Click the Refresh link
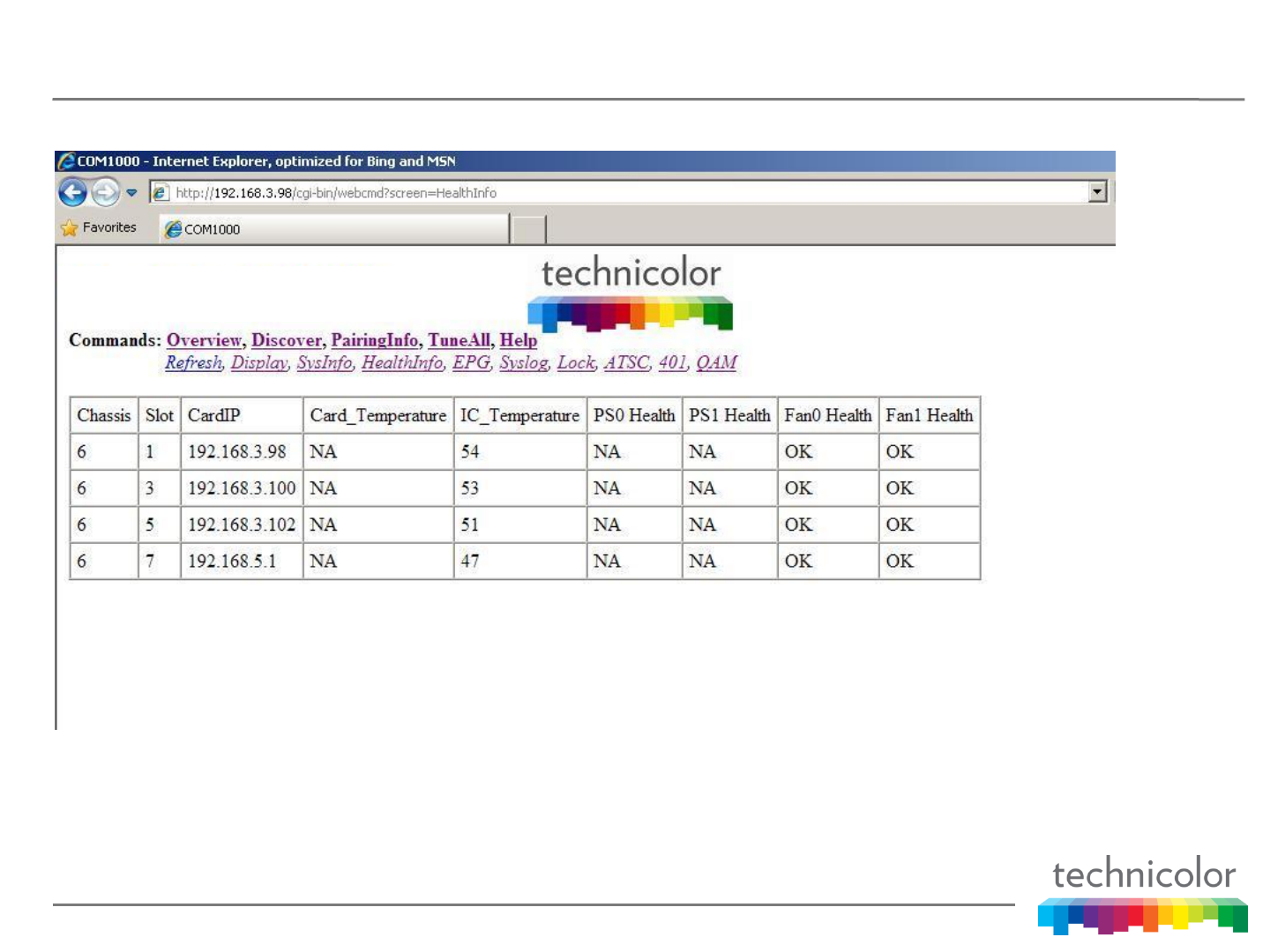 coord(194,362)
